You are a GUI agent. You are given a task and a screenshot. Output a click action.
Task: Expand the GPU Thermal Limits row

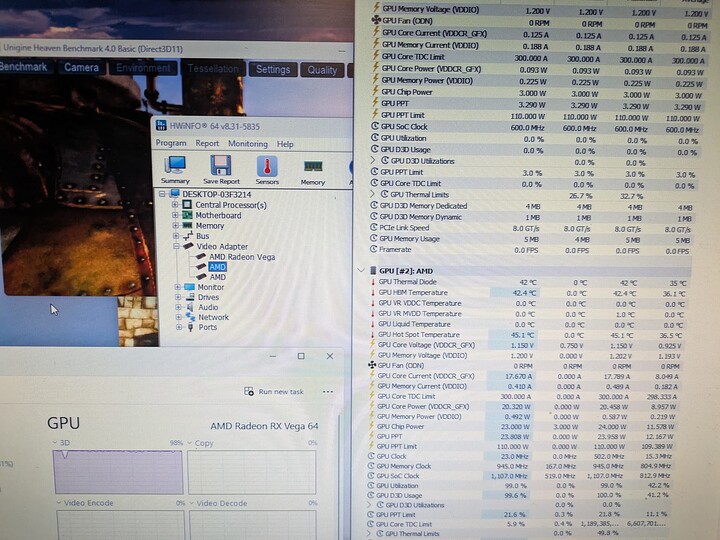[x=373, y=195]
